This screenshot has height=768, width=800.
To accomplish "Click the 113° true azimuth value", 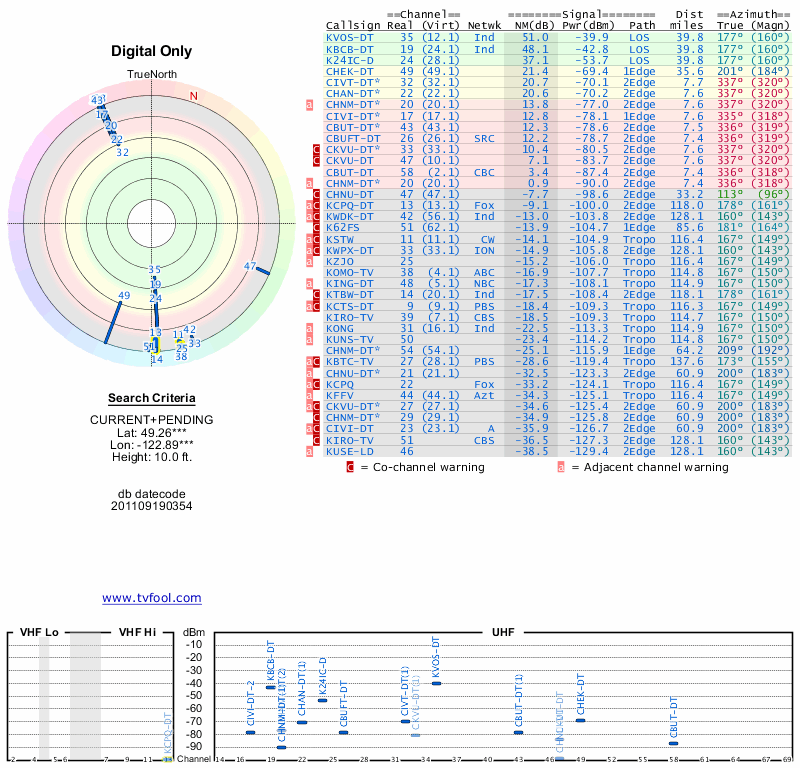I will click(730, 194).
